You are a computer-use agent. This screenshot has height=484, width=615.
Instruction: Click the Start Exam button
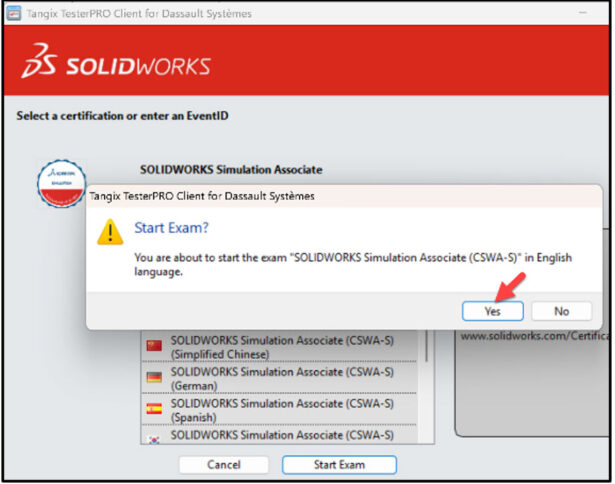339,464
